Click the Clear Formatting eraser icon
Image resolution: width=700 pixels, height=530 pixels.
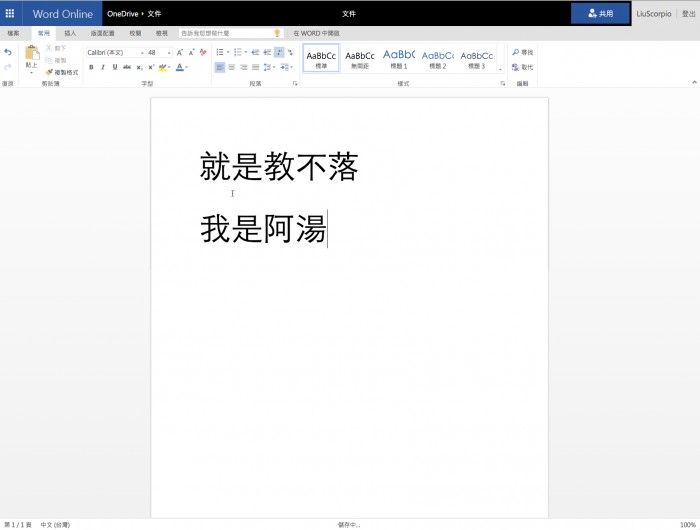click(x=203, y=53)
